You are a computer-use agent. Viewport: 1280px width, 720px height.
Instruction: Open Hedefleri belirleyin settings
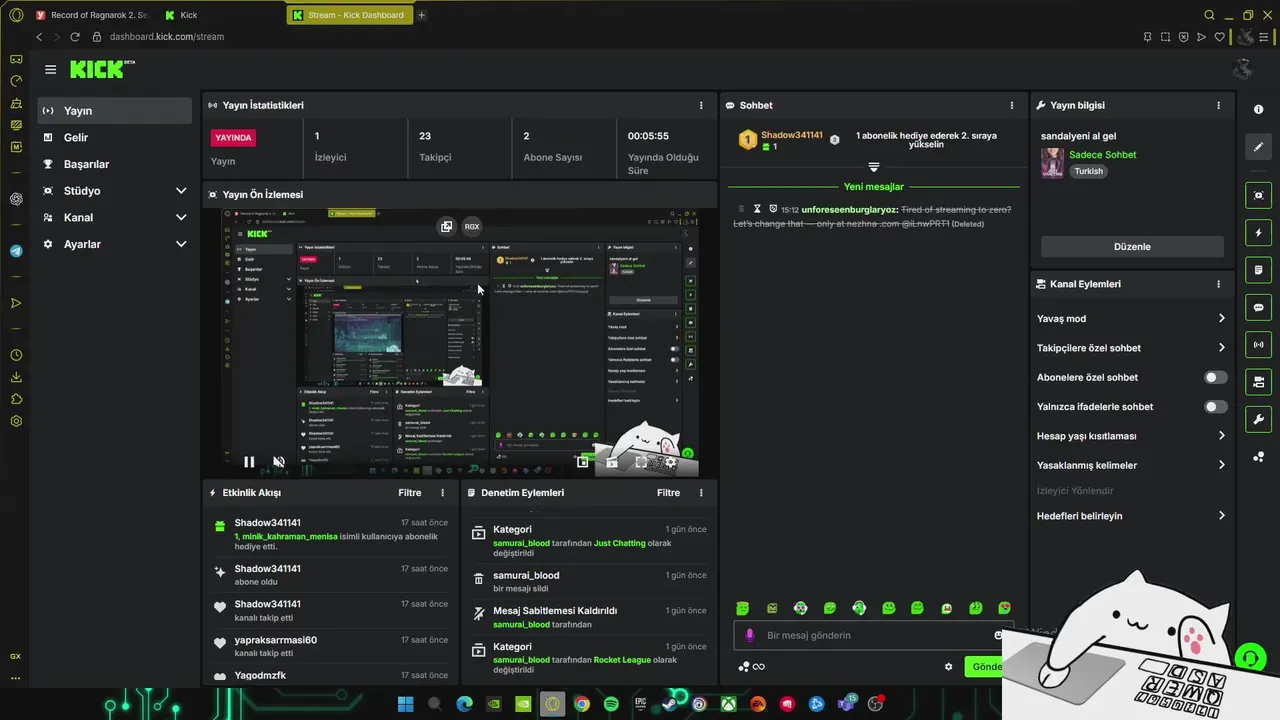(x=1131, y=516)
